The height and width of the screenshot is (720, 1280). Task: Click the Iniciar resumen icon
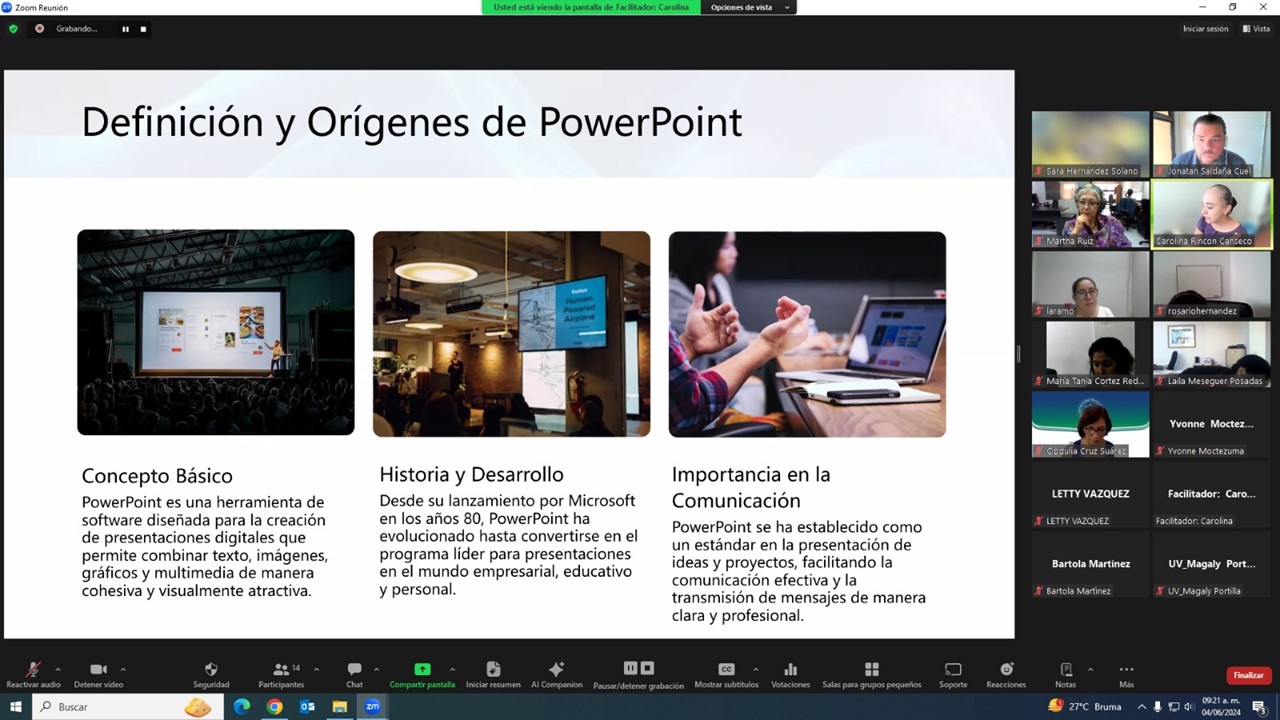pyautogui.click(x=493, y=670)
